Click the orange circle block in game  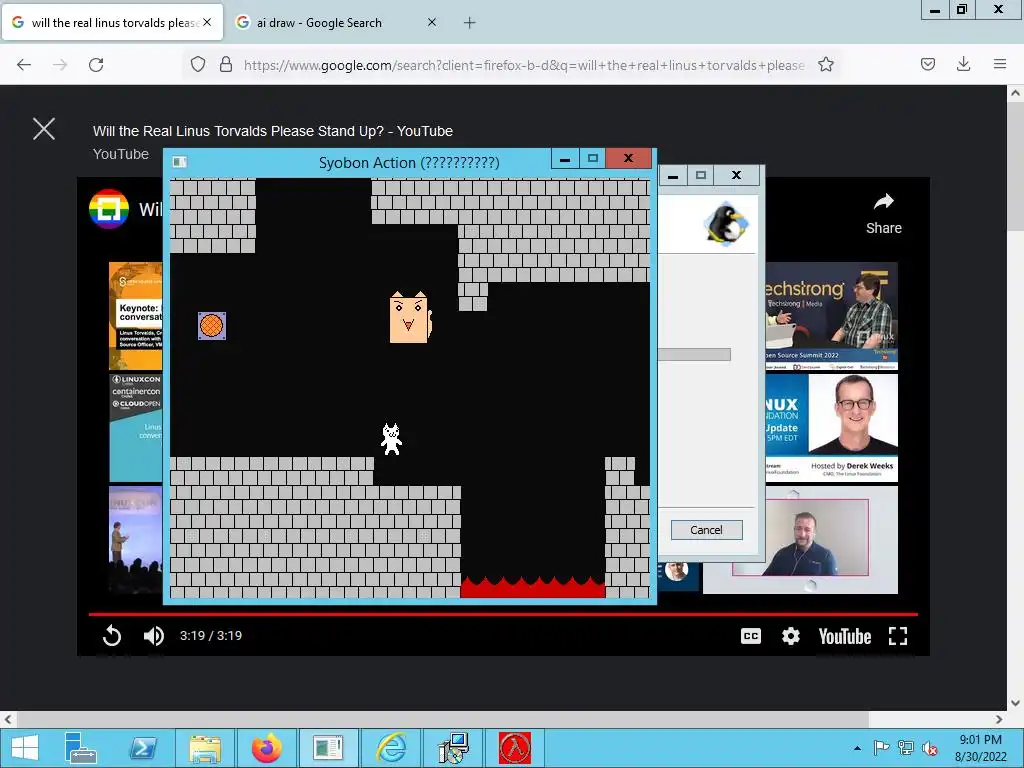click(x=212, y=325)
